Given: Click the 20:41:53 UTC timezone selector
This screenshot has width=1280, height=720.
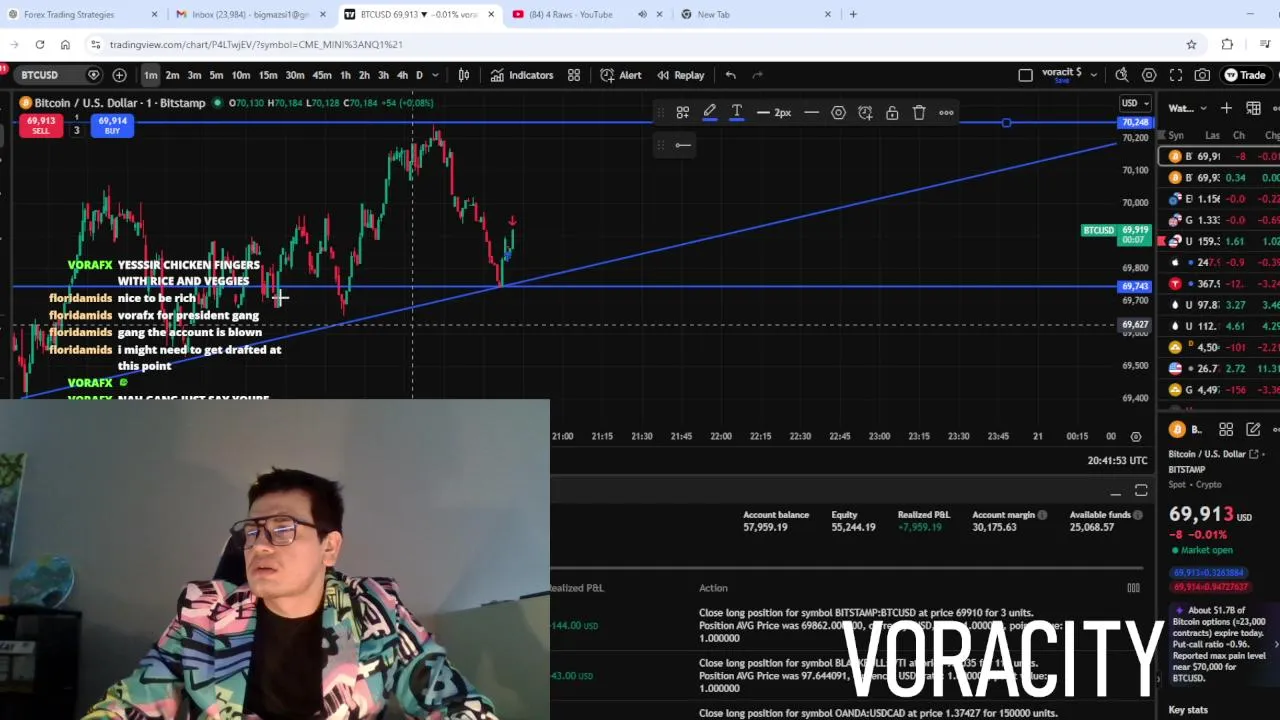Looking at the screenshot, I should tap(1117, 460).
